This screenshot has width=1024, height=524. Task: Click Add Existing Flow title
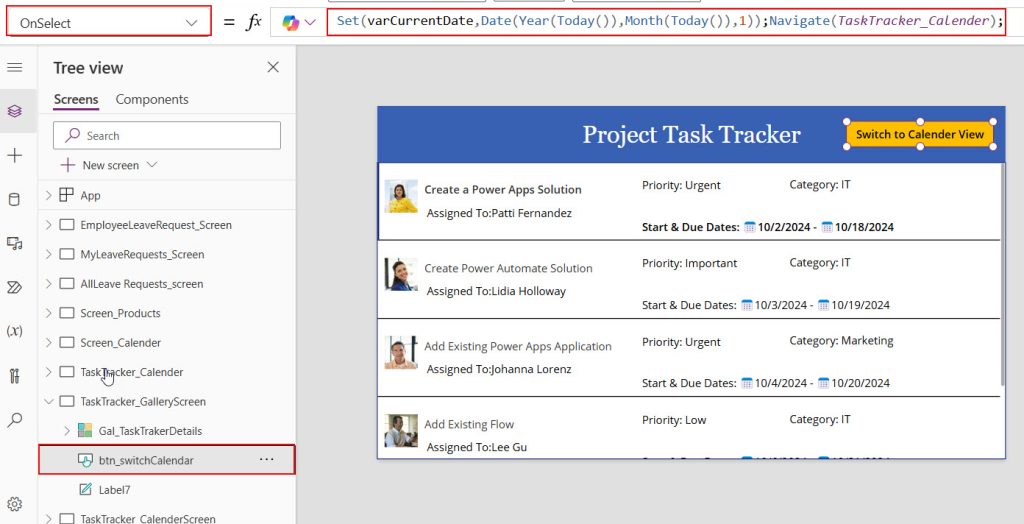pyautogui.click(x=469, y=425)
